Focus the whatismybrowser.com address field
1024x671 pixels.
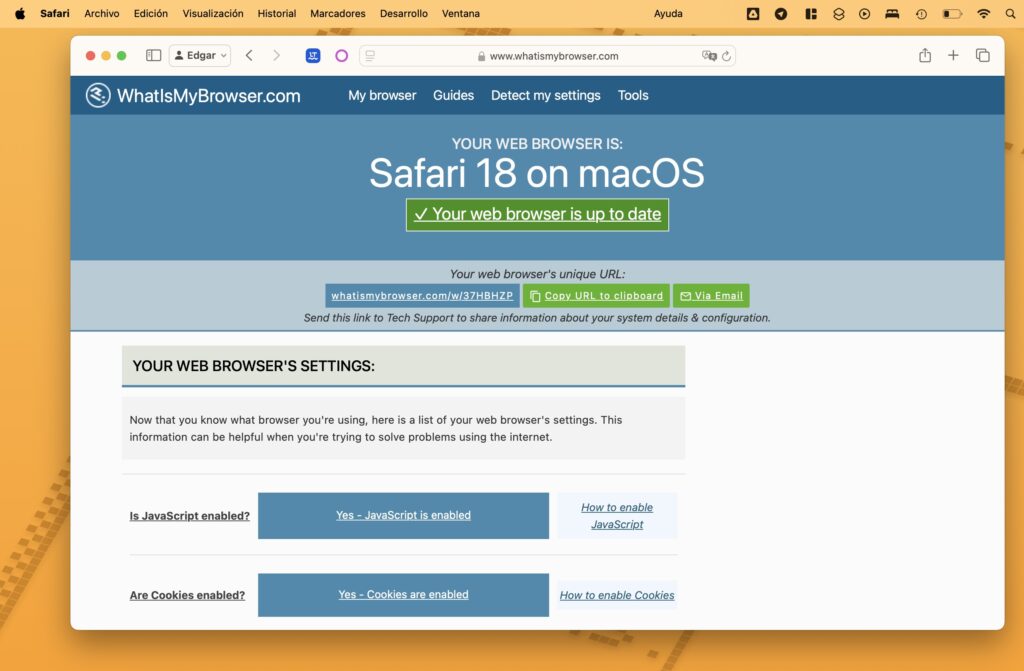coord(547,56)
